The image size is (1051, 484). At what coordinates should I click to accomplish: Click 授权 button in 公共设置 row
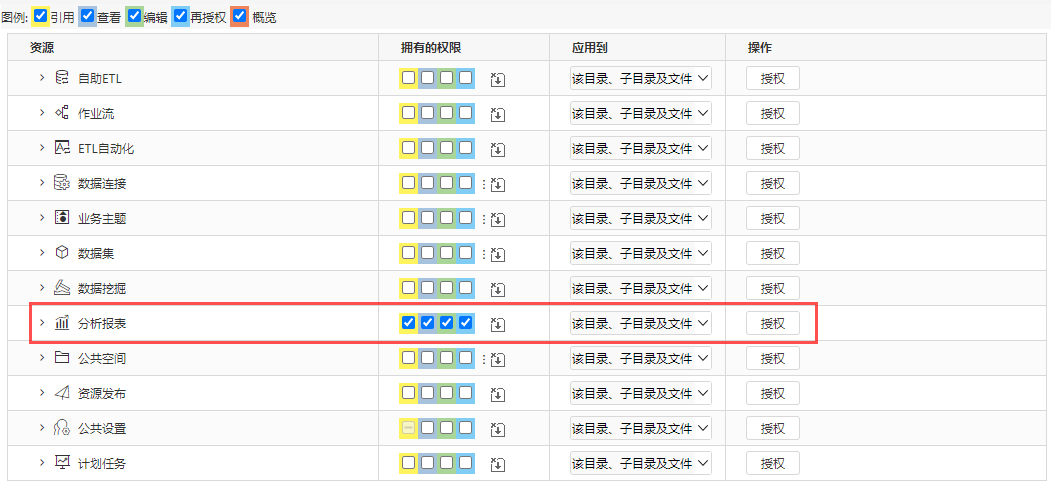[773, 428]
